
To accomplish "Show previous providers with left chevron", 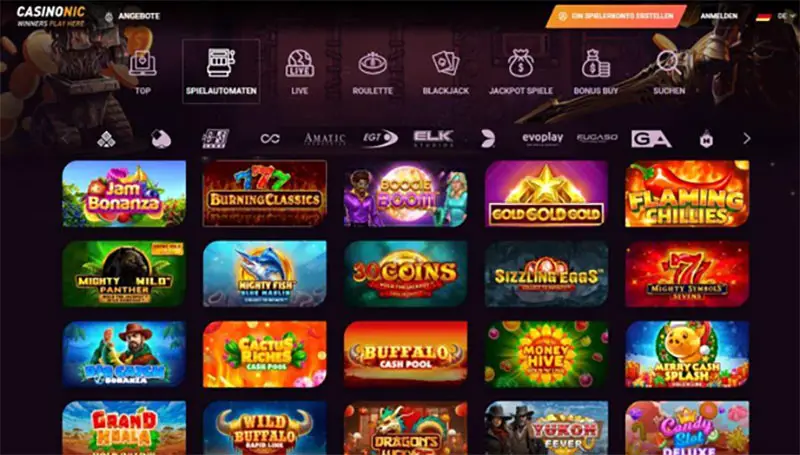I will tap(65, 139).
